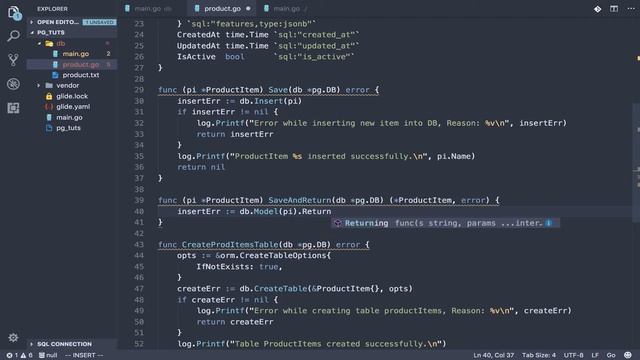Open glide.yaml file

tap(73, 107)
